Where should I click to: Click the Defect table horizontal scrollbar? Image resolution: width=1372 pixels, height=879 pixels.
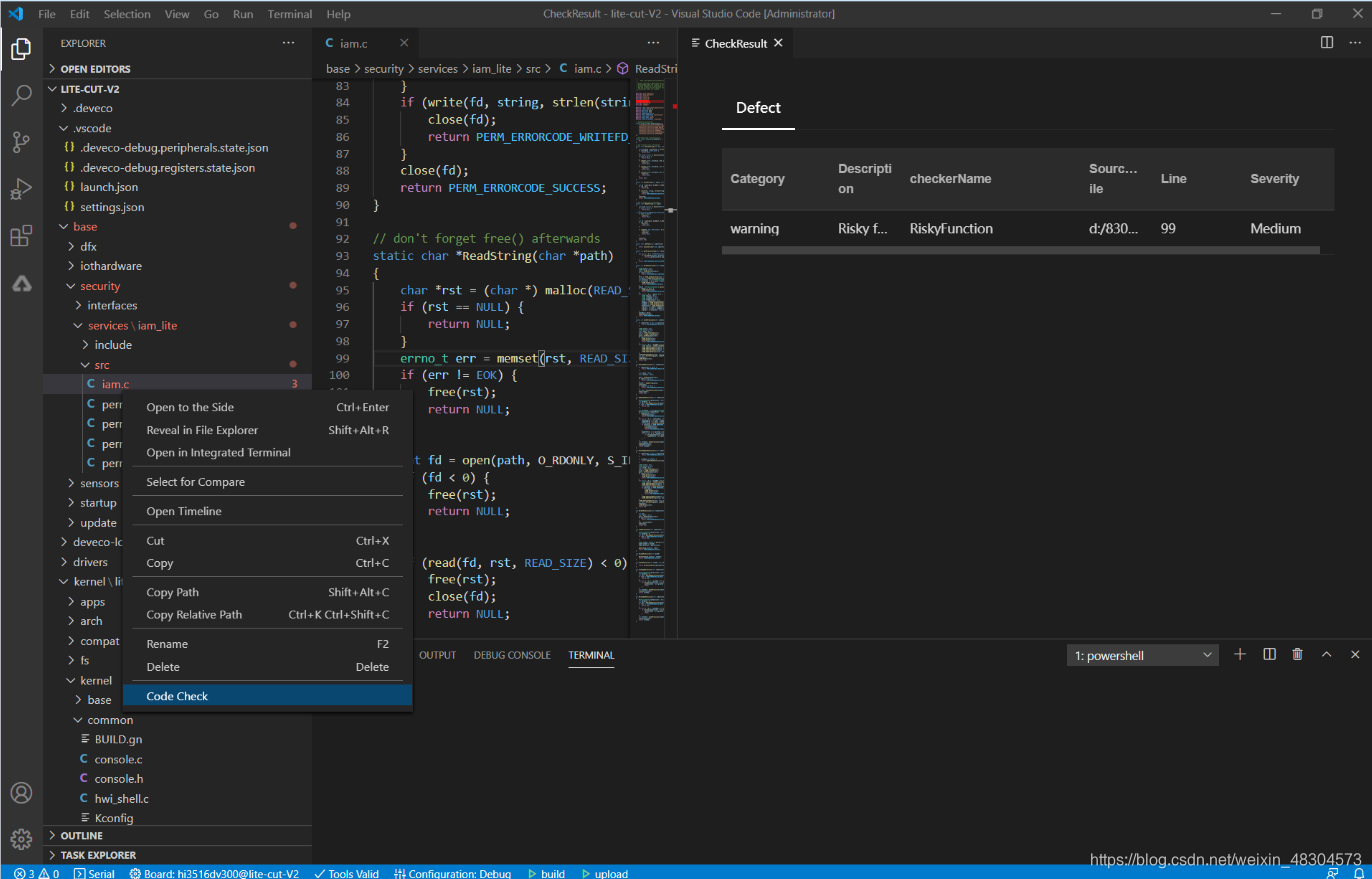pos(1020,249)
